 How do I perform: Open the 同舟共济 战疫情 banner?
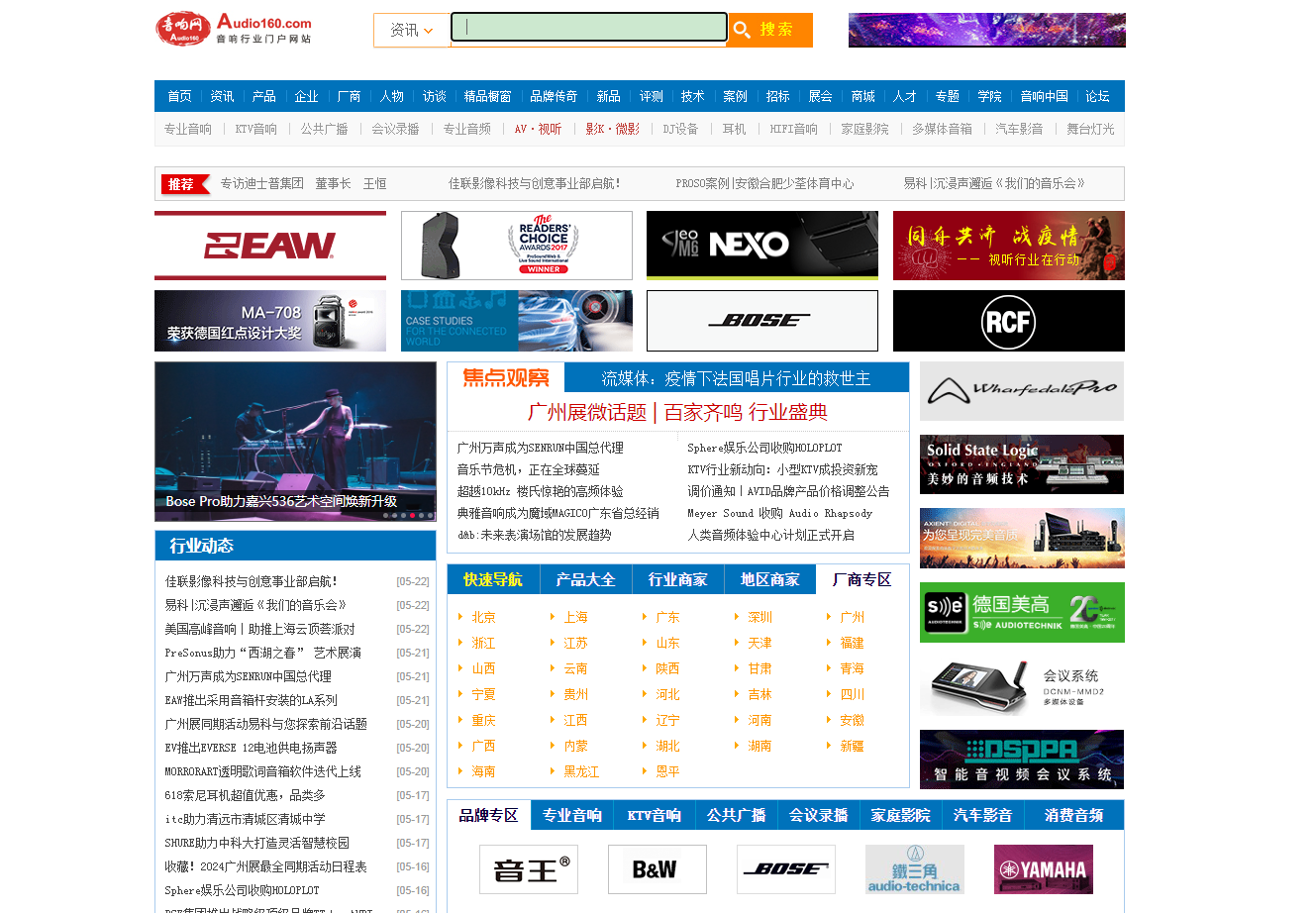1009,246
